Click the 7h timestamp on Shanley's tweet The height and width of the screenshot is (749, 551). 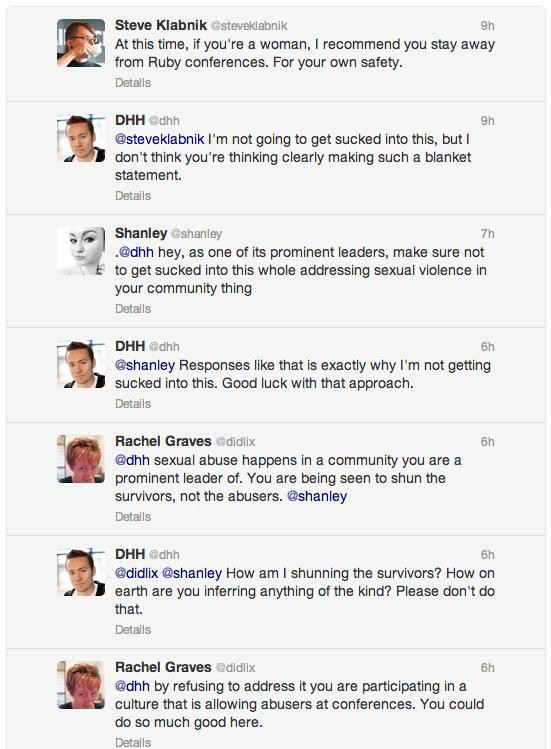[487, 234]
